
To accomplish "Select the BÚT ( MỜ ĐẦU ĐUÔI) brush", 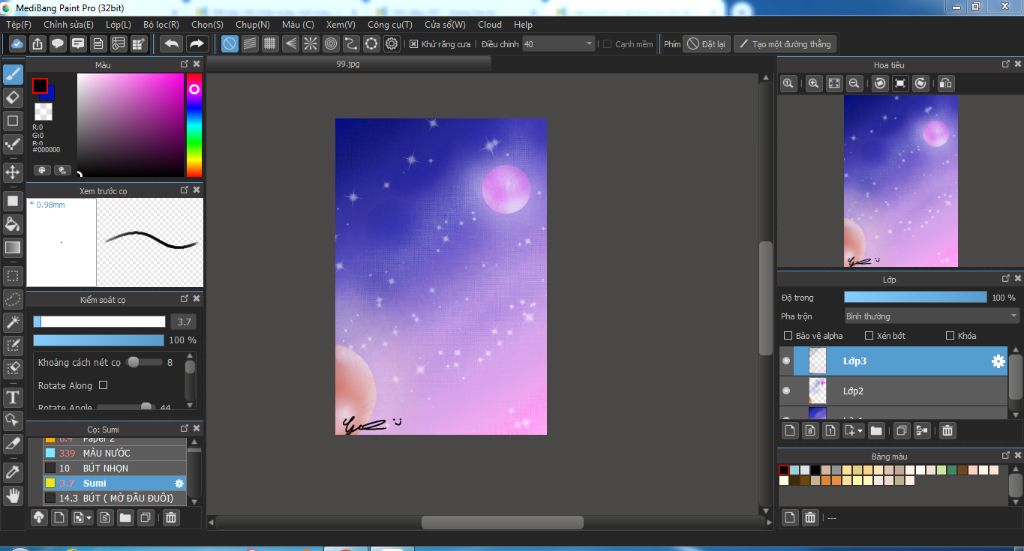I will click(115, 498).
